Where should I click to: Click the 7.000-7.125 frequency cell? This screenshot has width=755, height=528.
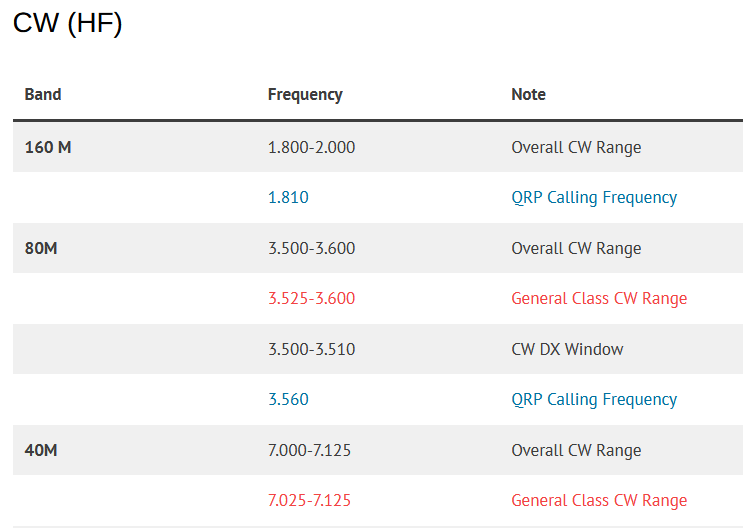pyautogui.click(x=309, y=450)
